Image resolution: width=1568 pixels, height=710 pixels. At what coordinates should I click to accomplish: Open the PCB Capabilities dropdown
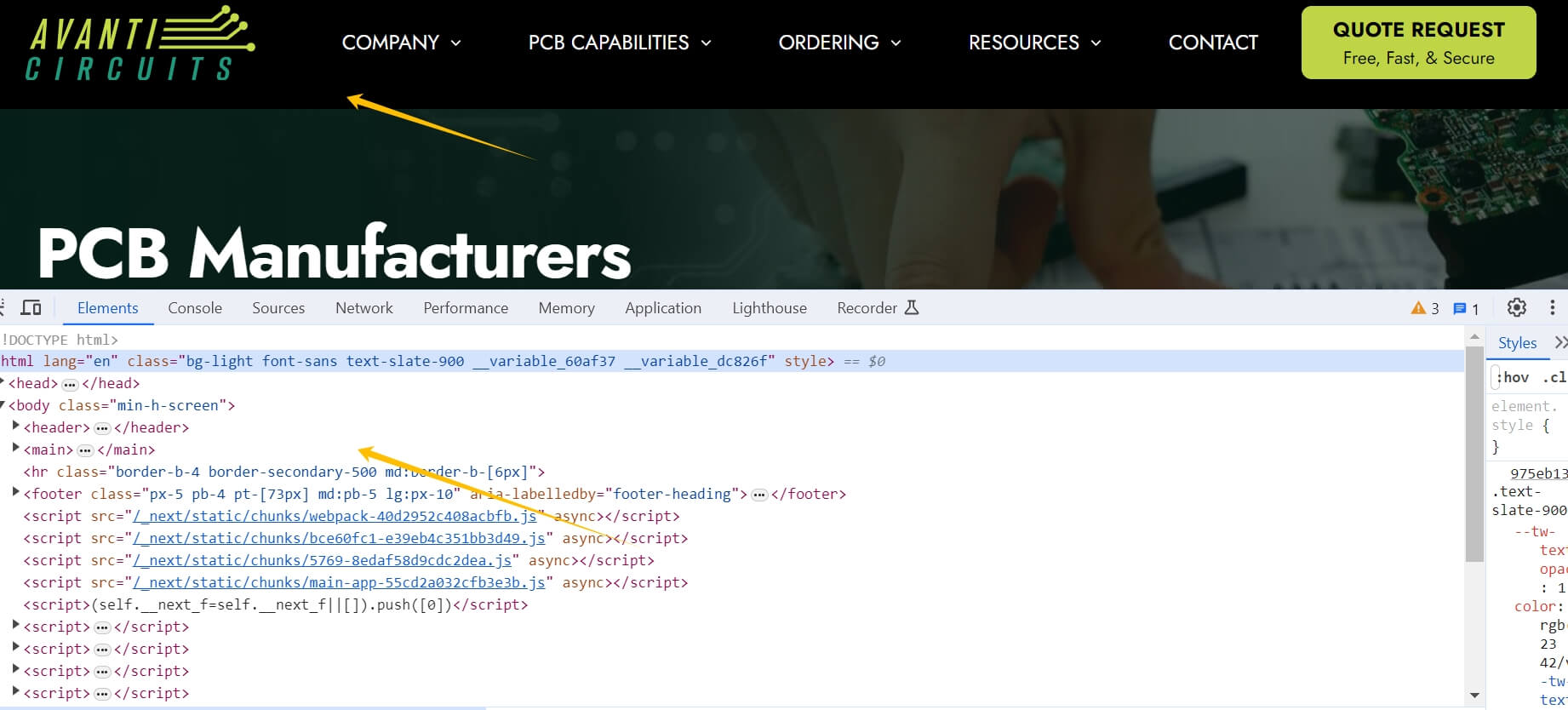click(620, 43)
